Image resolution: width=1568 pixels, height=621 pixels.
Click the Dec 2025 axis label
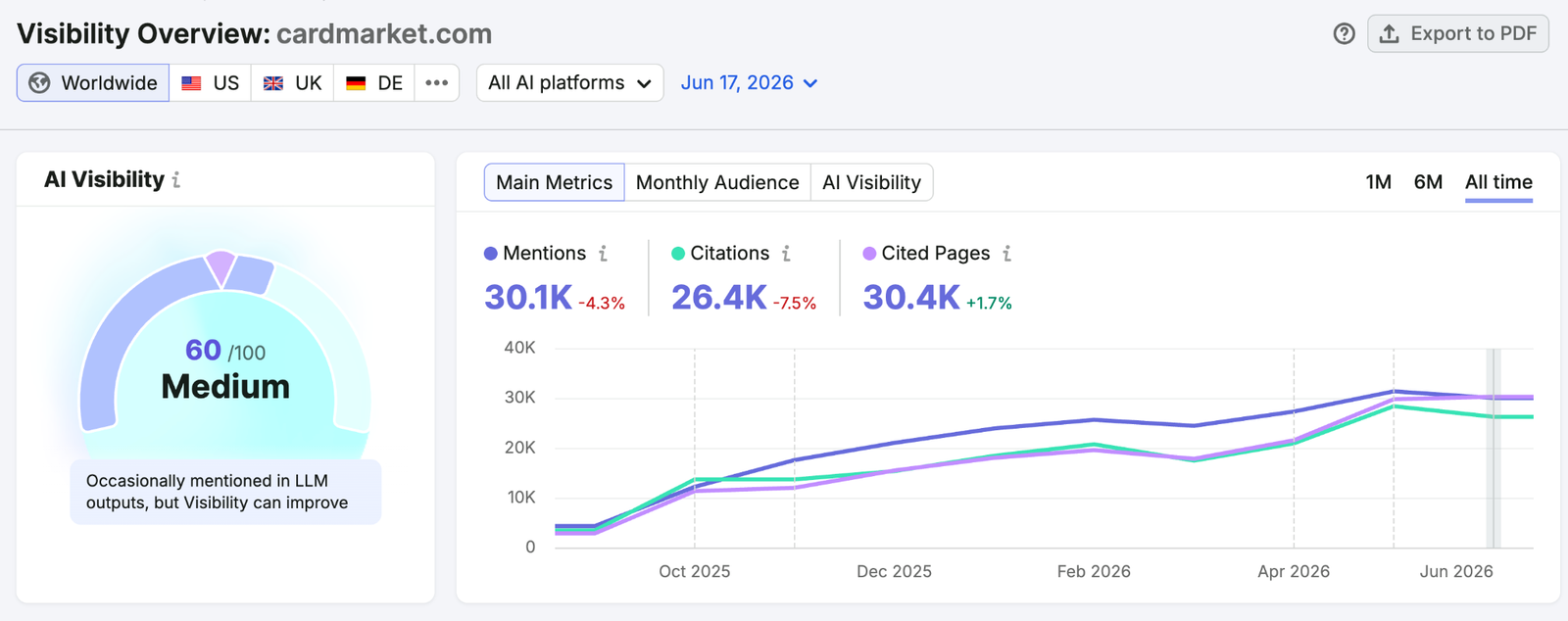(x=894, y=571)
